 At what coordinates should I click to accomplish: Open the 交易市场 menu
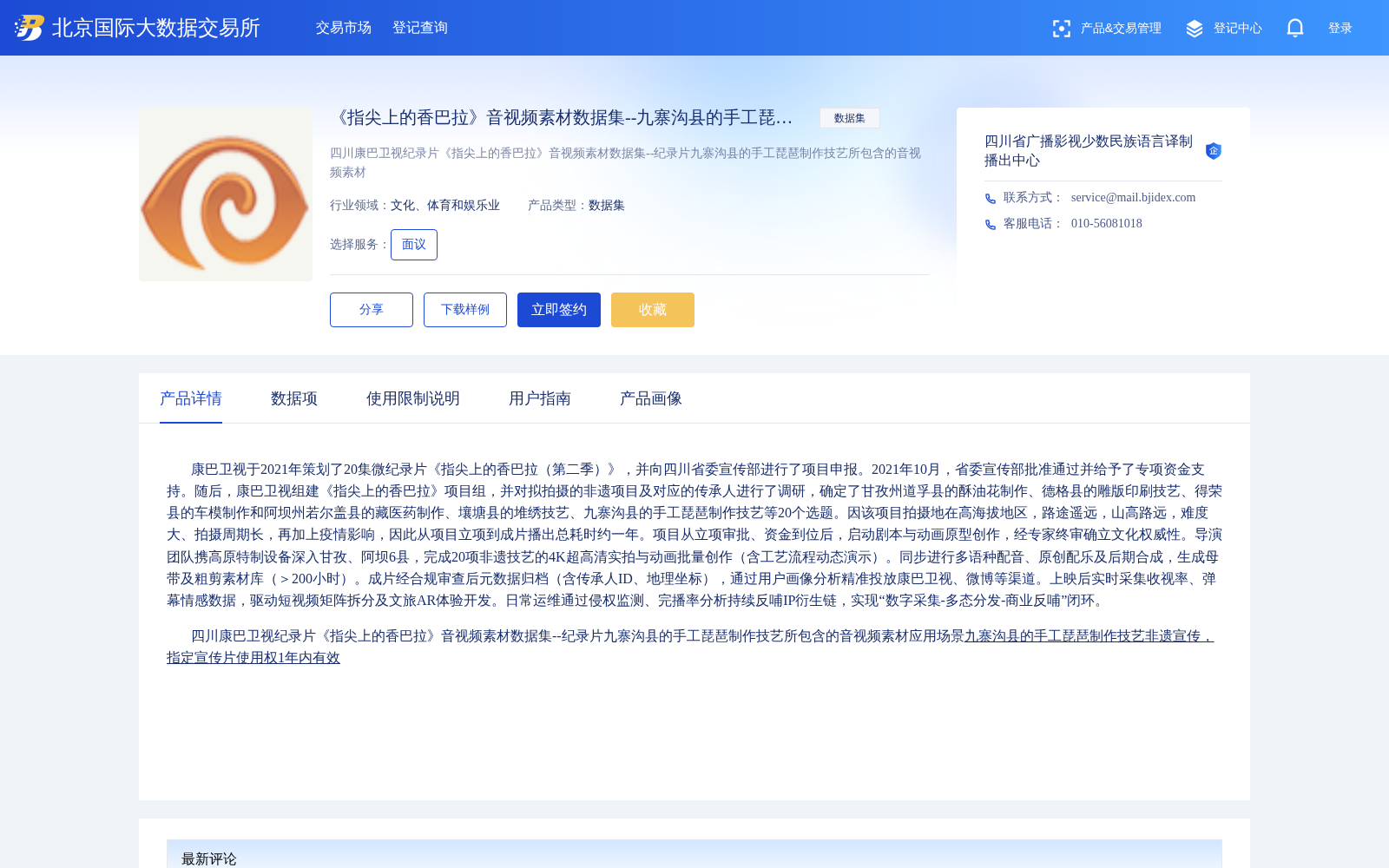click(x=344, y=28)
